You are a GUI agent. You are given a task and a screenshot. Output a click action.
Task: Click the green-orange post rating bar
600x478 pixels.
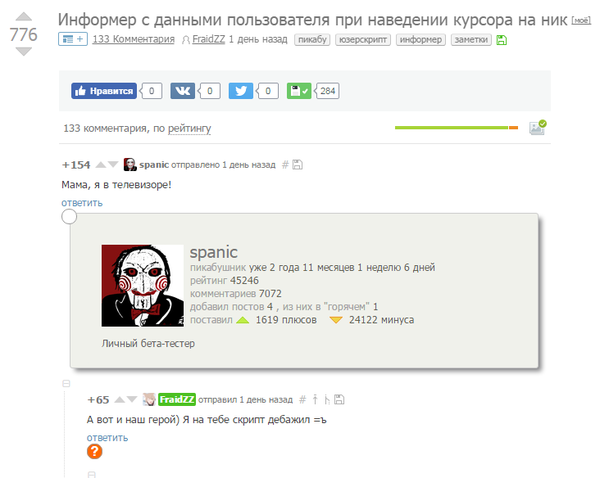456,127
